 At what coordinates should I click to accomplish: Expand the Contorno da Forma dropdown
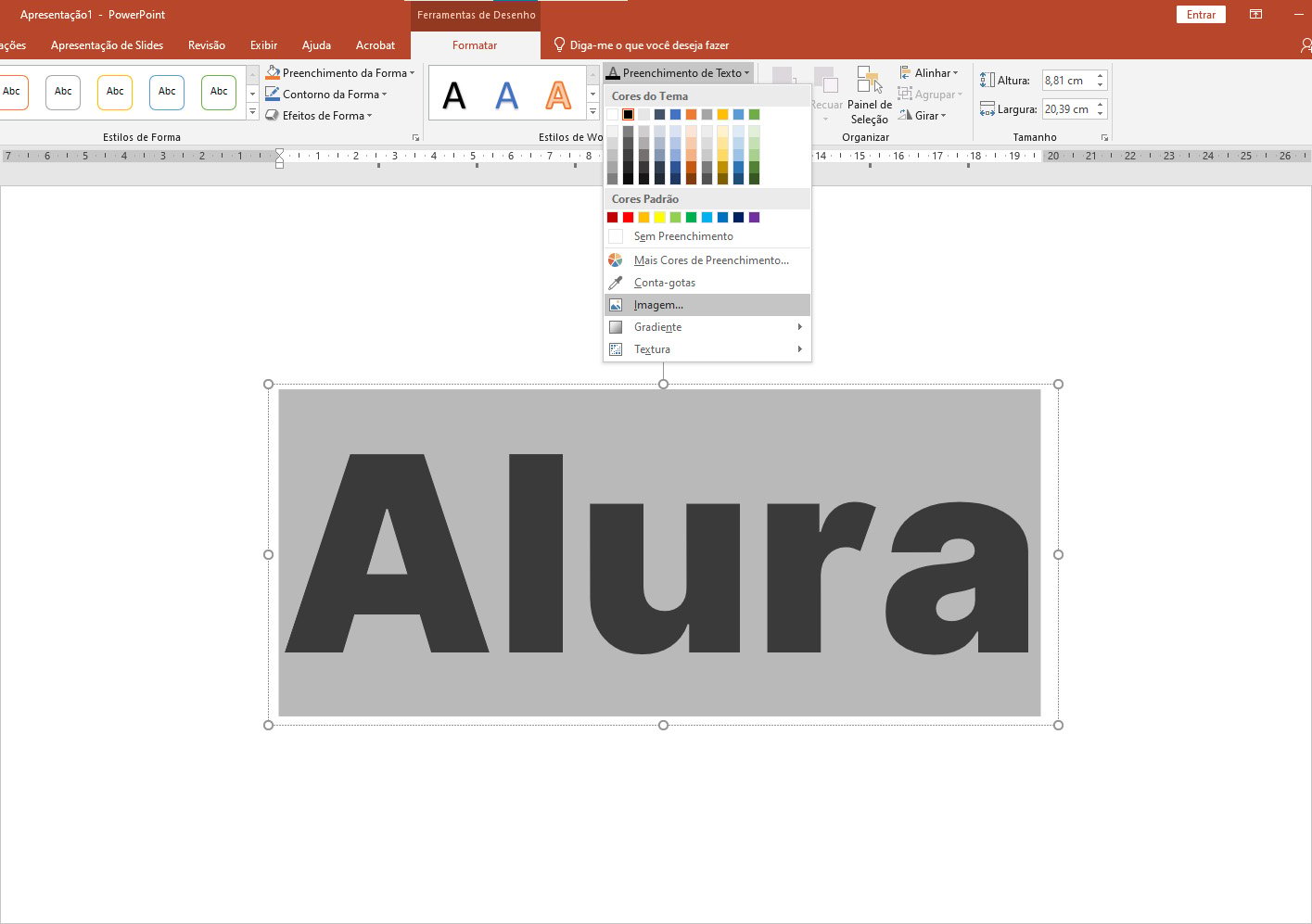384,95
